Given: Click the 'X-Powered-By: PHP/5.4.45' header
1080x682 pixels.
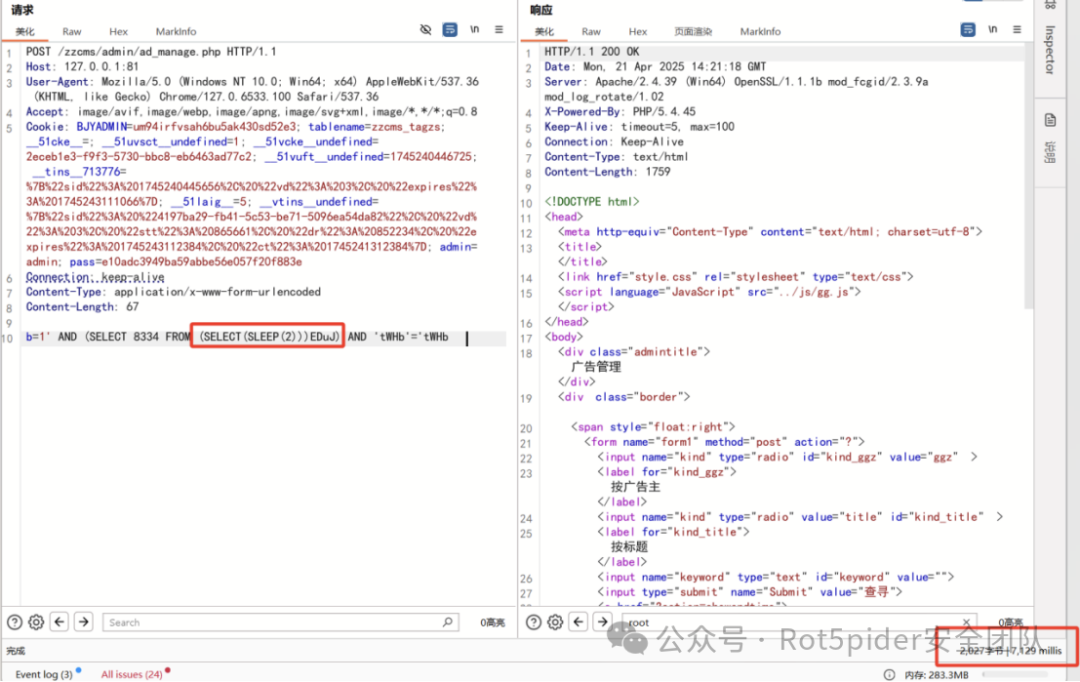Looking at the screenshot, I should pyautogui.click(x=620, y=112).
